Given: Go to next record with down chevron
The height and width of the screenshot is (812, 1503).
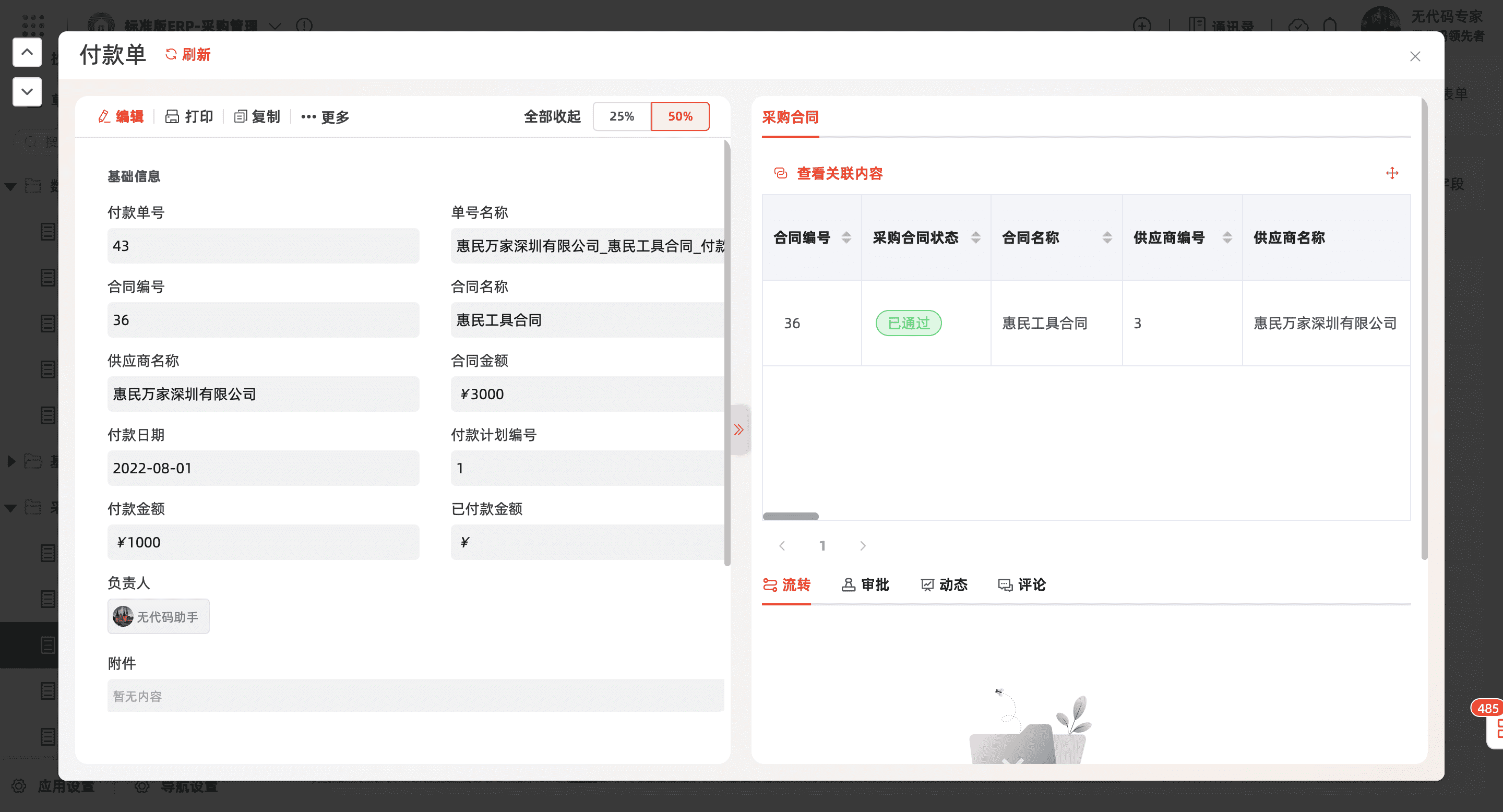Looking at the screenshot, I should point(27,91).
